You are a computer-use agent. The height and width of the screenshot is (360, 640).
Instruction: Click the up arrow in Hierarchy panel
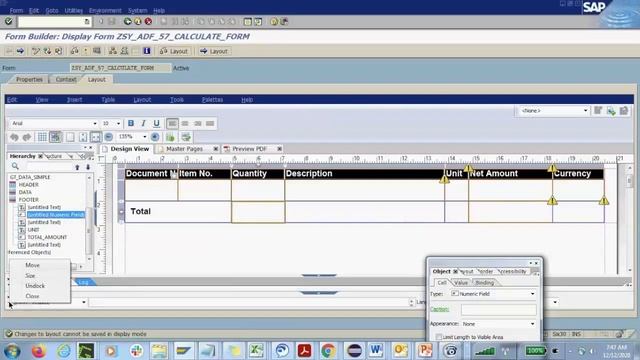tap(77, 167)
